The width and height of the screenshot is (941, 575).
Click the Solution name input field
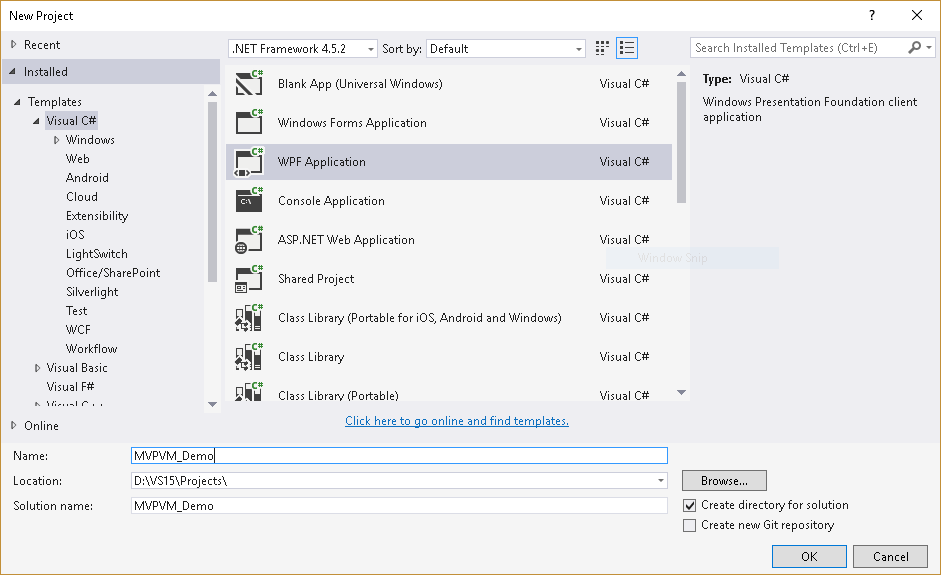[399, 505]
